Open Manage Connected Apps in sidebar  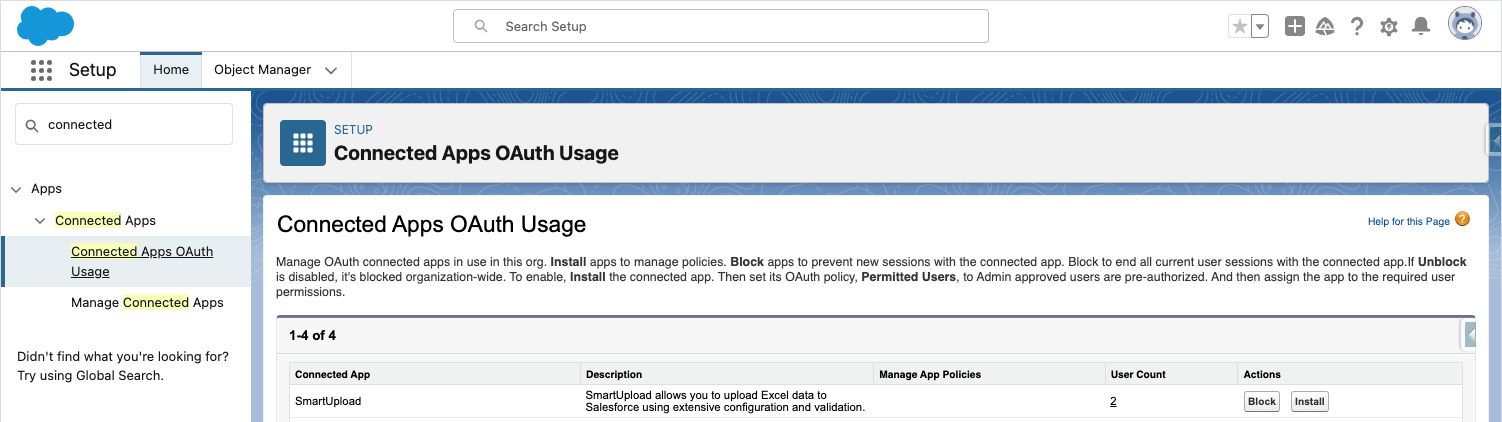coord(147,302)
